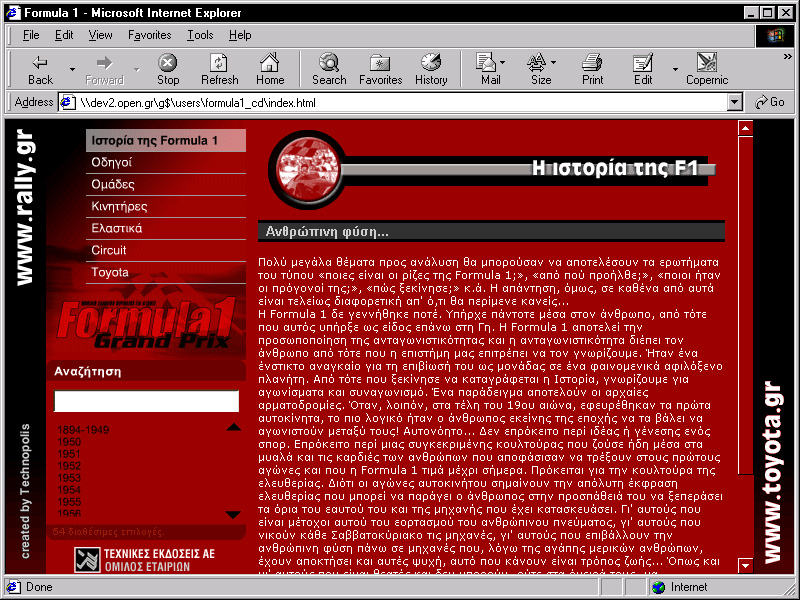
Task: Open the Edit button dropdown arrow
Action: (x=675, y=69)
